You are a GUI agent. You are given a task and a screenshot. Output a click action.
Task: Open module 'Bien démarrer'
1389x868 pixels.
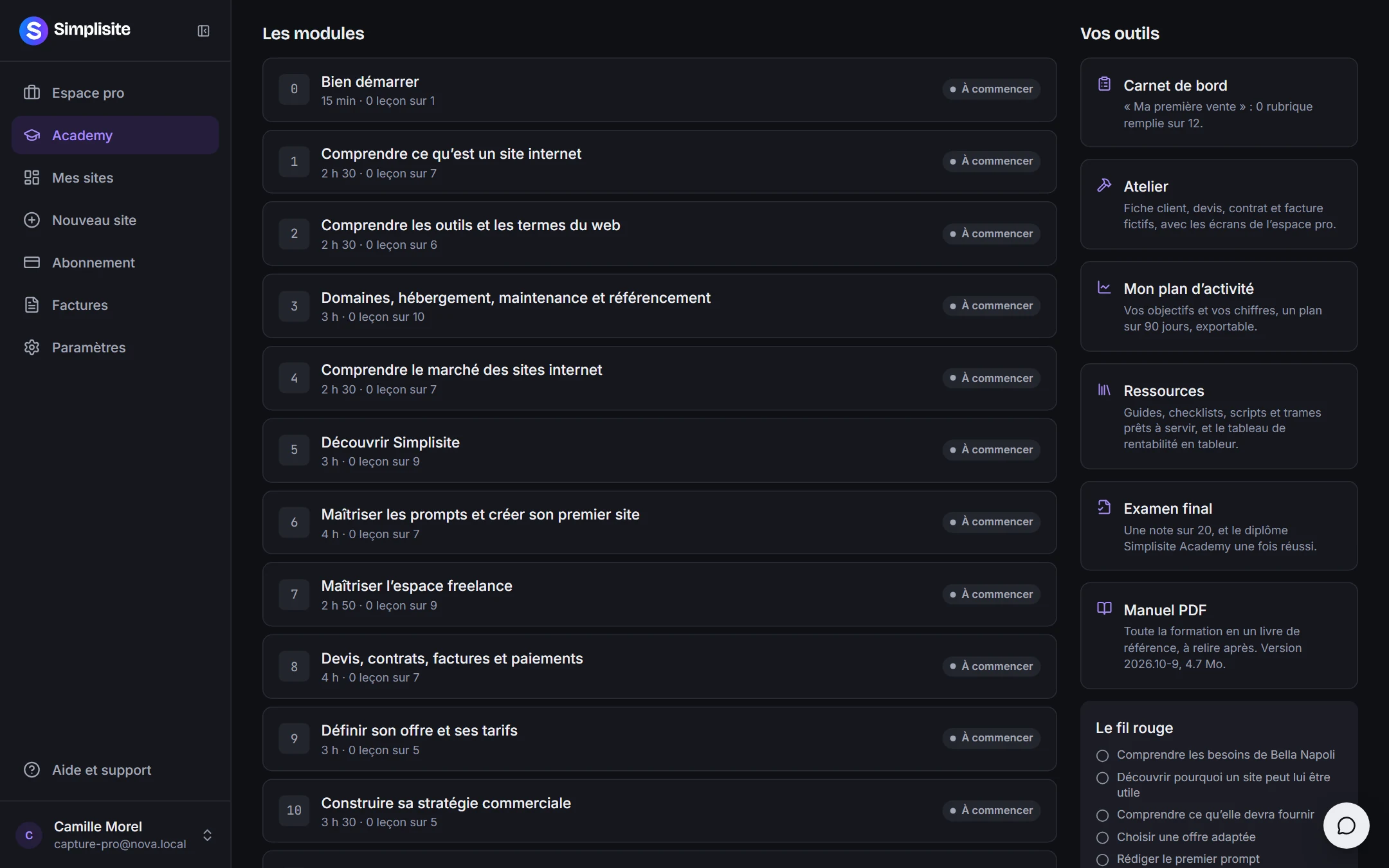659,90
